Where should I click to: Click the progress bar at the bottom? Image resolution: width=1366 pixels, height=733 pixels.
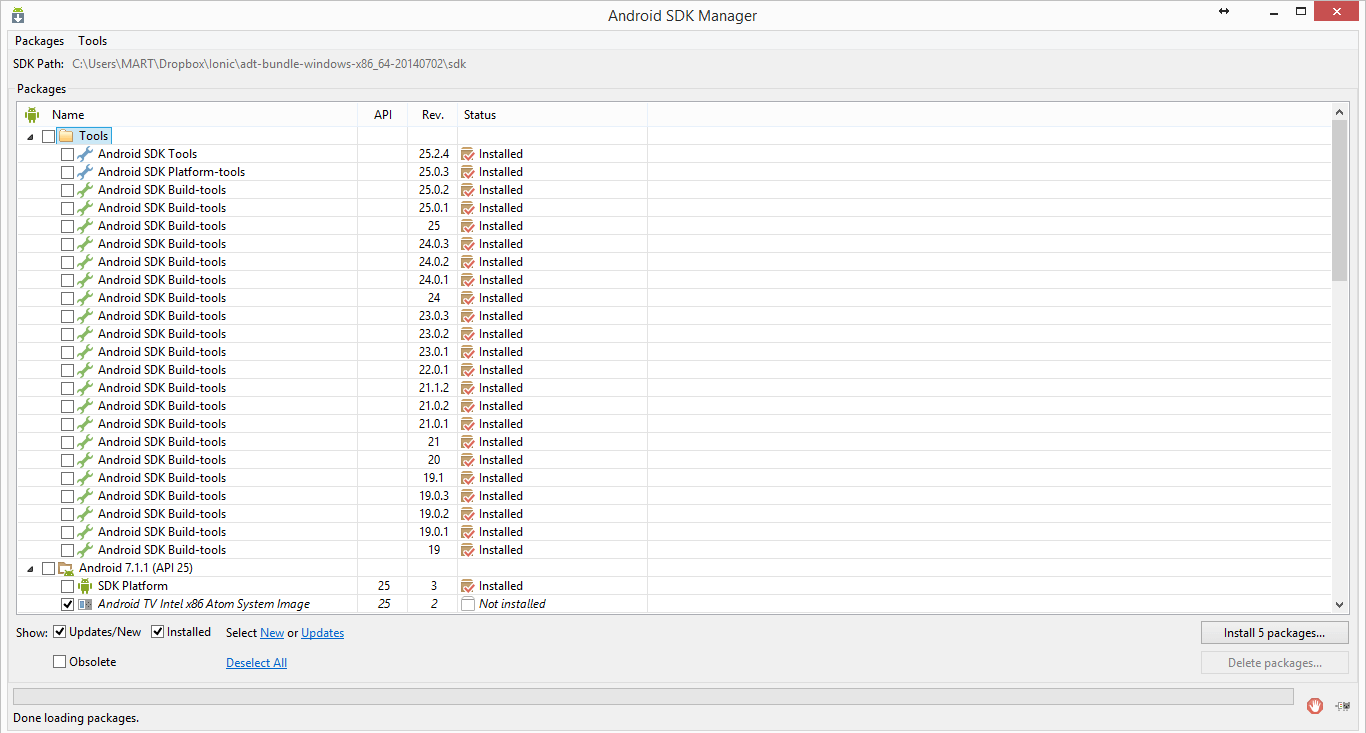tap(653, 696)
